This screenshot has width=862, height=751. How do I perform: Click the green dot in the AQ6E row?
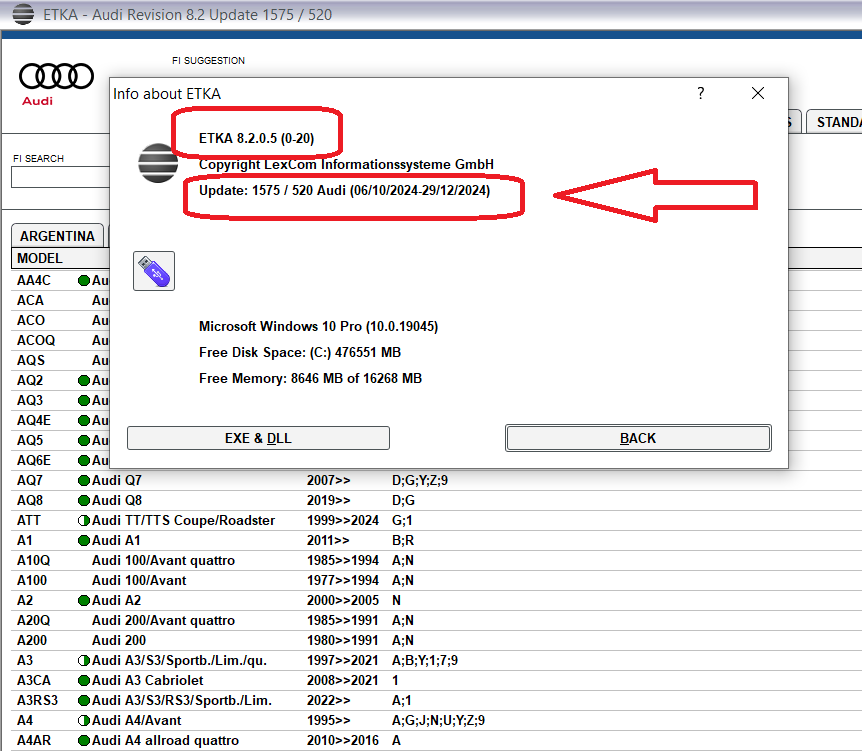click(x=84, y=460)
